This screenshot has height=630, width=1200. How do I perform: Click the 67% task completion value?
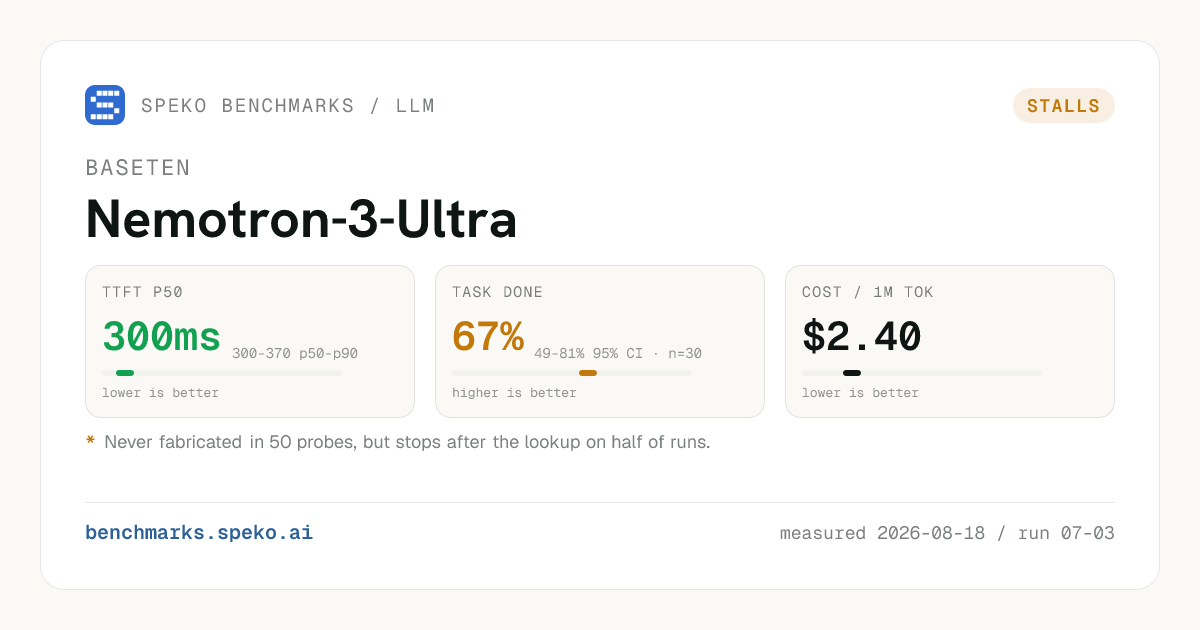(x=488, y=337)
